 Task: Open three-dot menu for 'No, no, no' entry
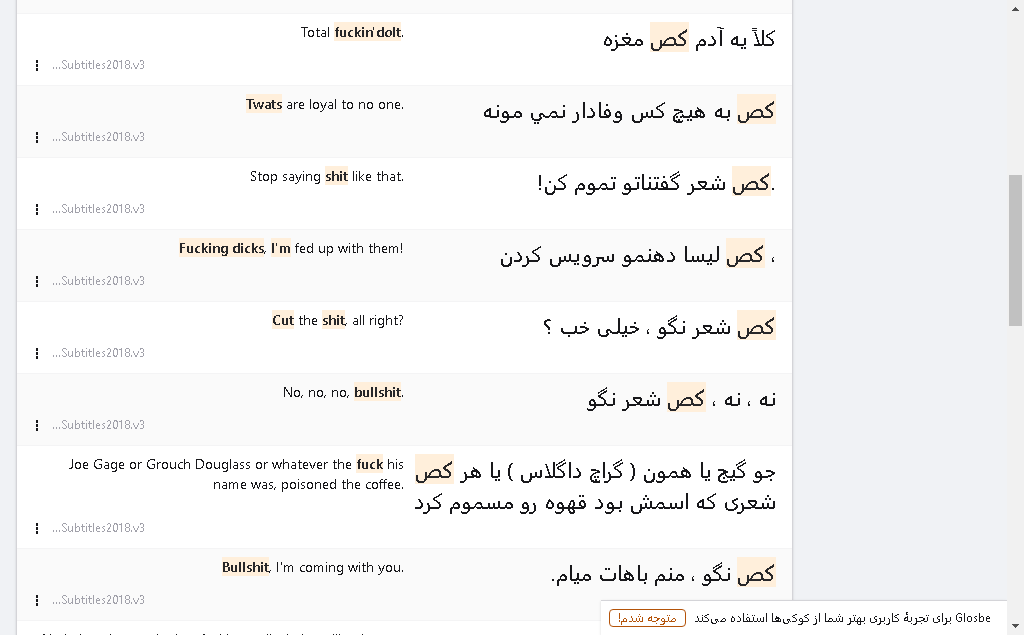(x=37, y=425)
